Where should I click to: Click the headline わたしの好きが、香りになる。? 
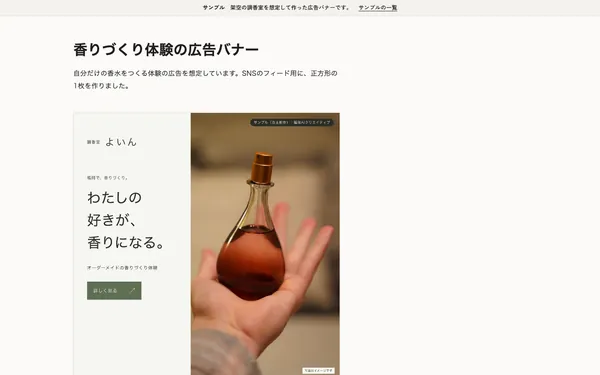tap(126, 220)
